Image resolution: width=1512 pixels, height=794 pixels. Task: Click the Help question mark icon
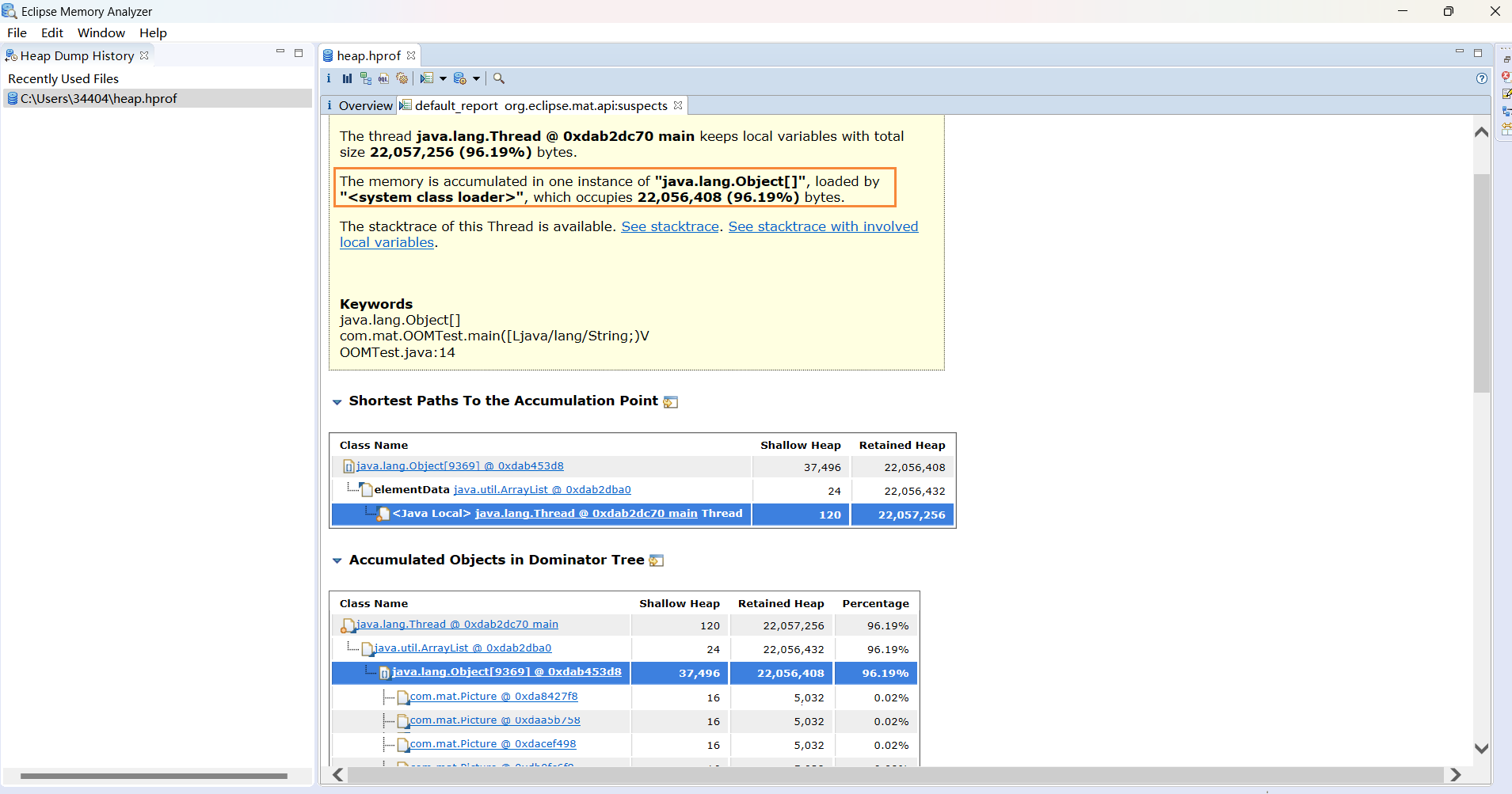[1482, 78]
